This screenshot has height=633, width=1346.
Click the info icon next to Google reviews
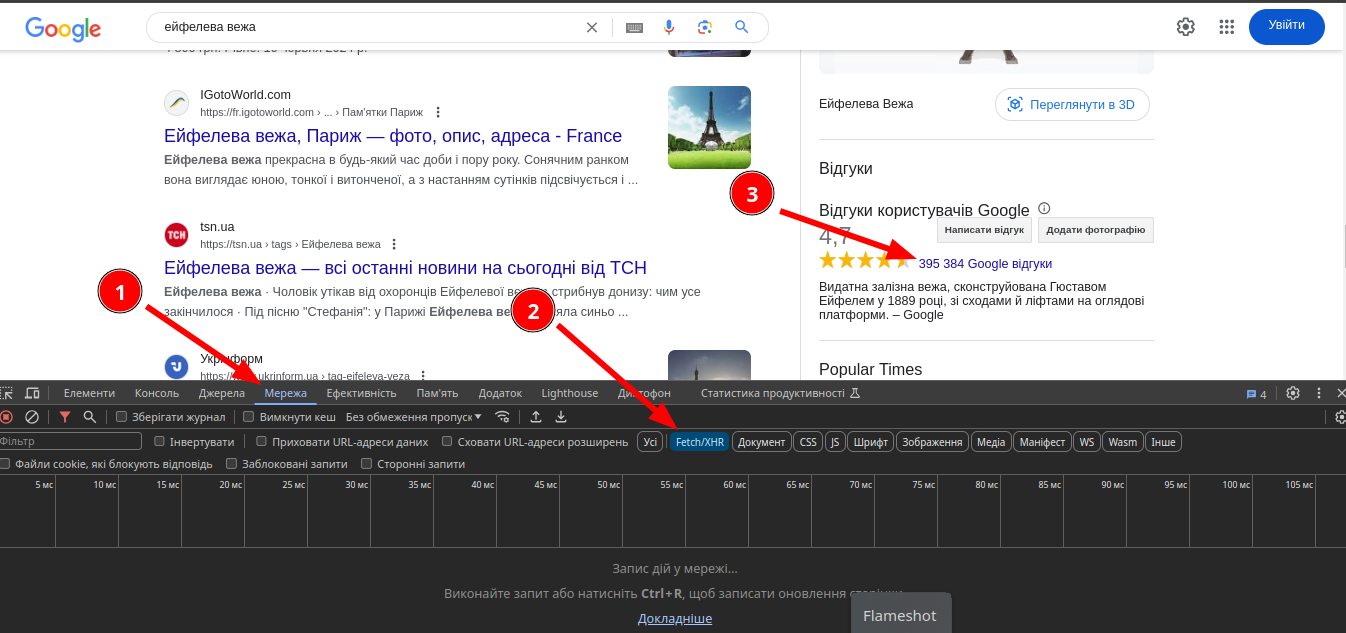1044,209
